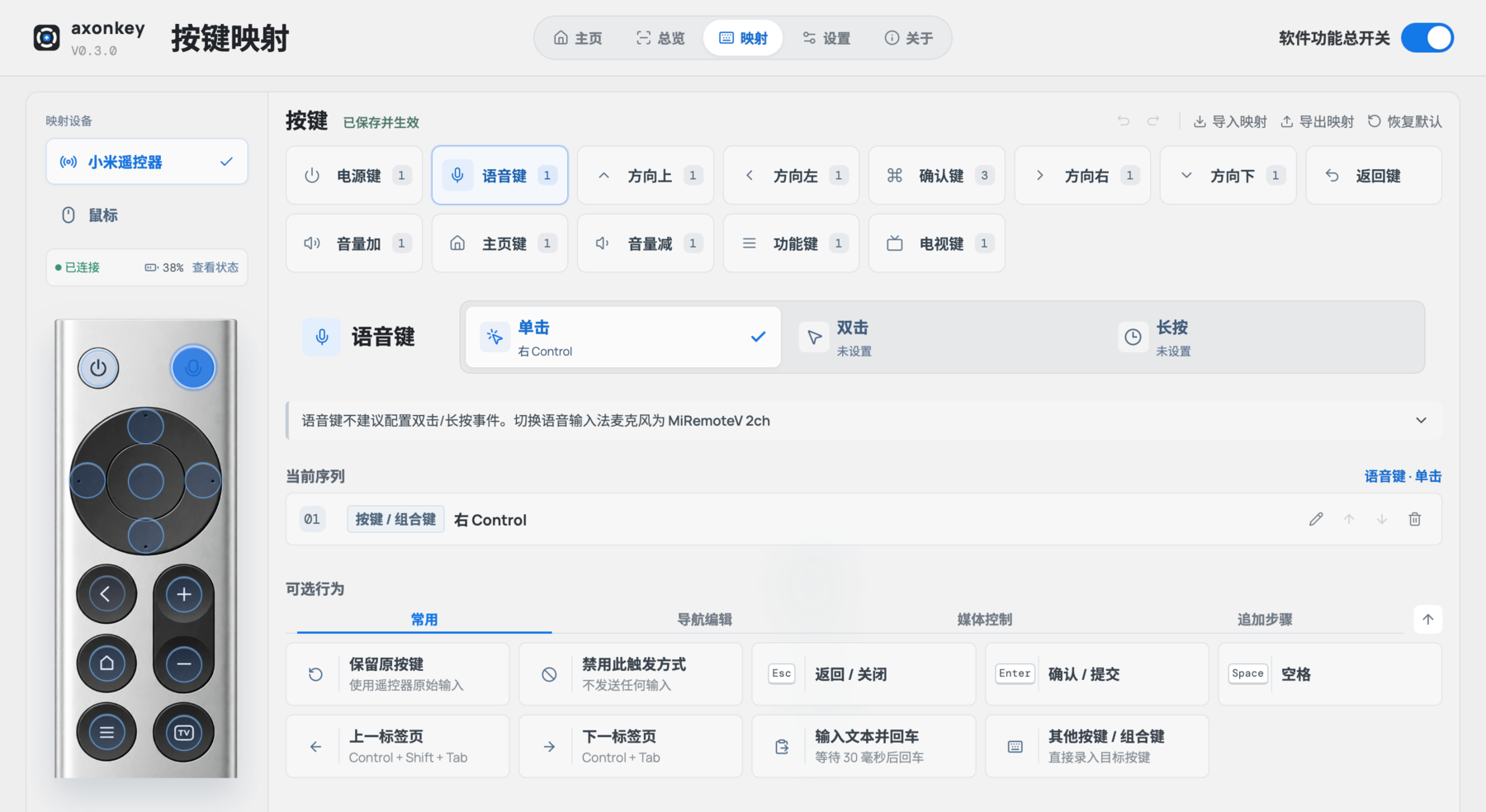
Task: Select the 长按 trigger mode
Action: (x=1263, y=337)
